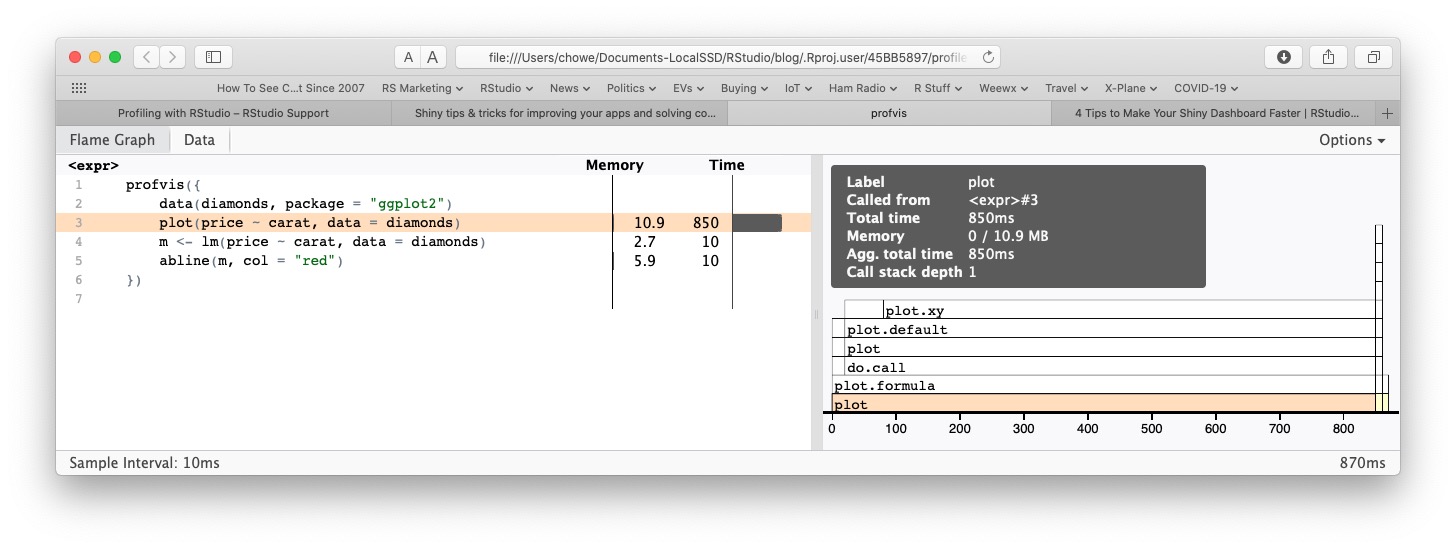Screen dimensions: 1456x549
Task: Switch to Profiling with RStudio browser tab
Action: point(223,113)
